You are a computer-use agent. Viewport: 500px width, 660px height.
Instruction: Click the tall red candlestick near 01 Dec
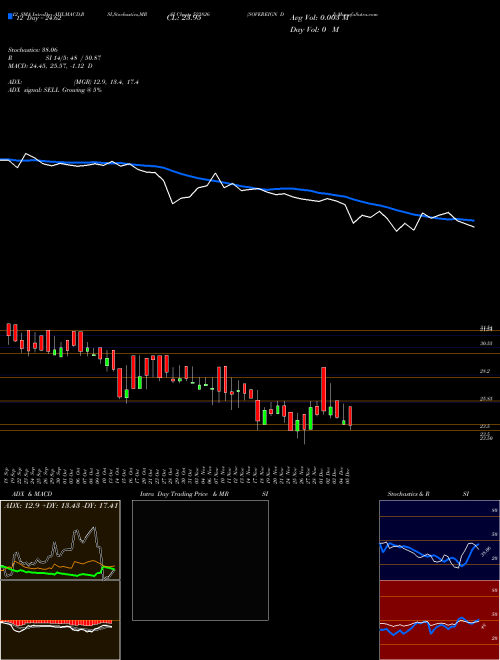click(324, 389)
